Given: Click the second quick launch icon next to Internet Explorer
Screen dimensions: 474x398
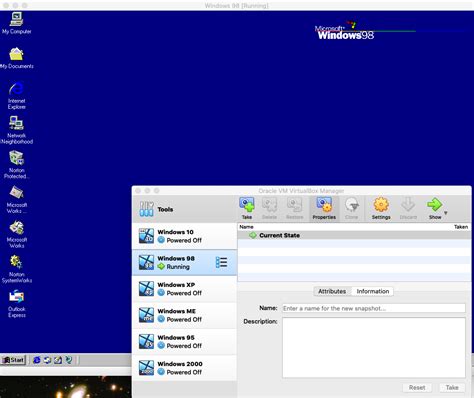Looking at the screenshot, I should (x=47, y=360).
